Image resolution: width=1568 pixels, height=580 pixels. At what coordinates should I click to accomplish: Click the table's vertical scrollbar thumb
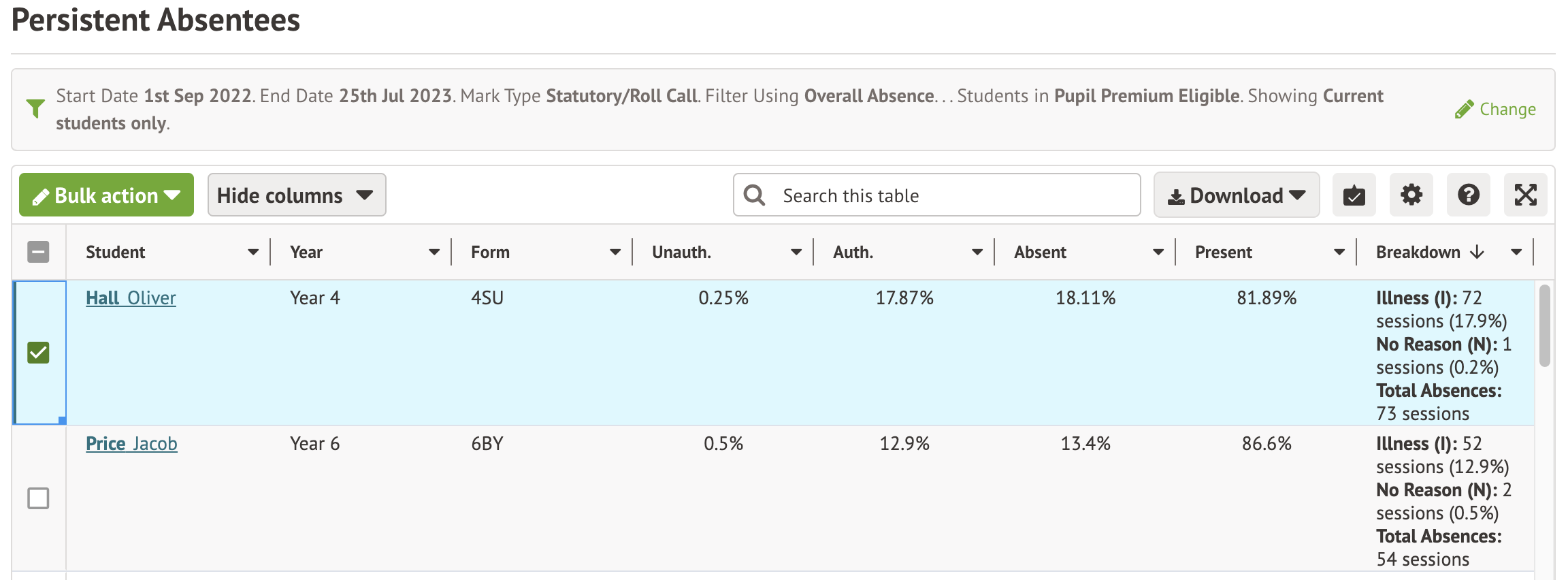[1544, 325]
